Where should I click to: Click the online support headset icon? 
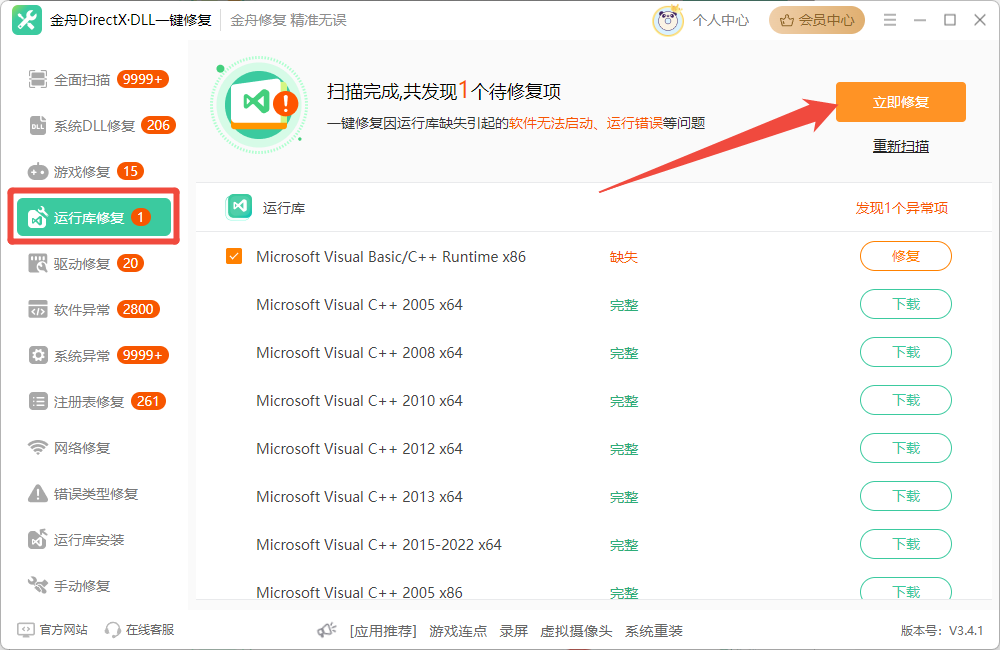click(113, 630)
